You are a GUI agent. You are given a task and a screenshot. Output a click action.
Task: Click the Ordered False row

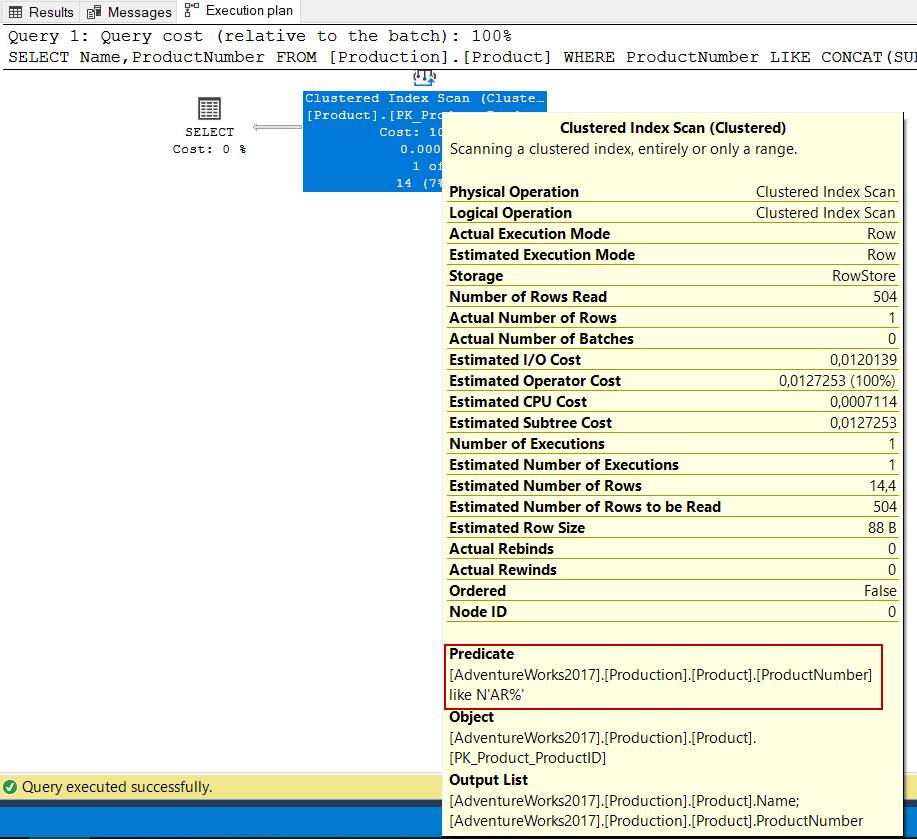[673, 592]
